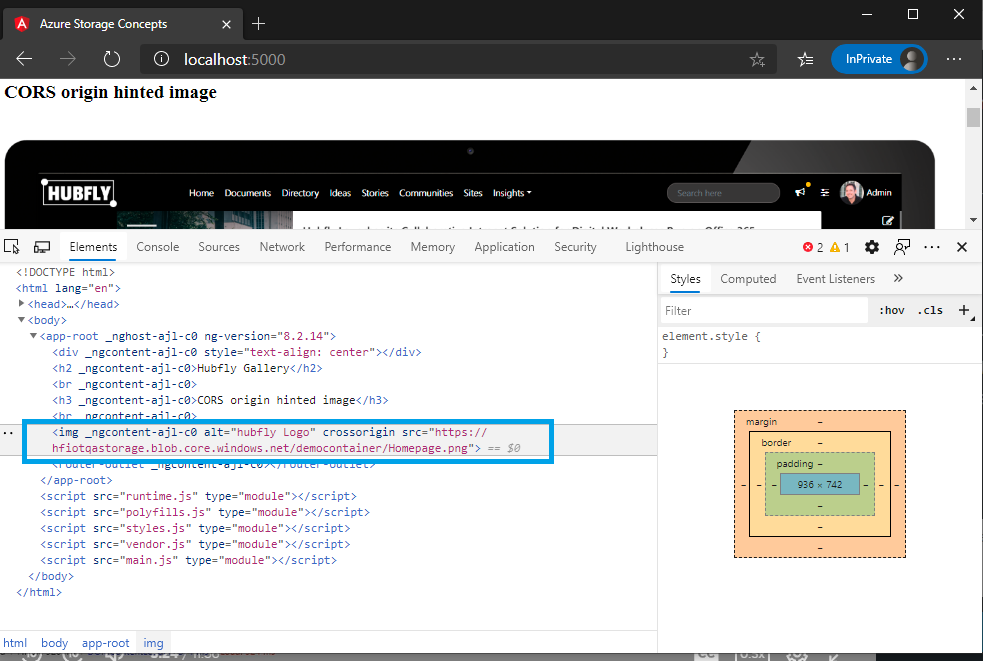
Task: Click the megaphone announcements icon
Action: pos(801,193)
